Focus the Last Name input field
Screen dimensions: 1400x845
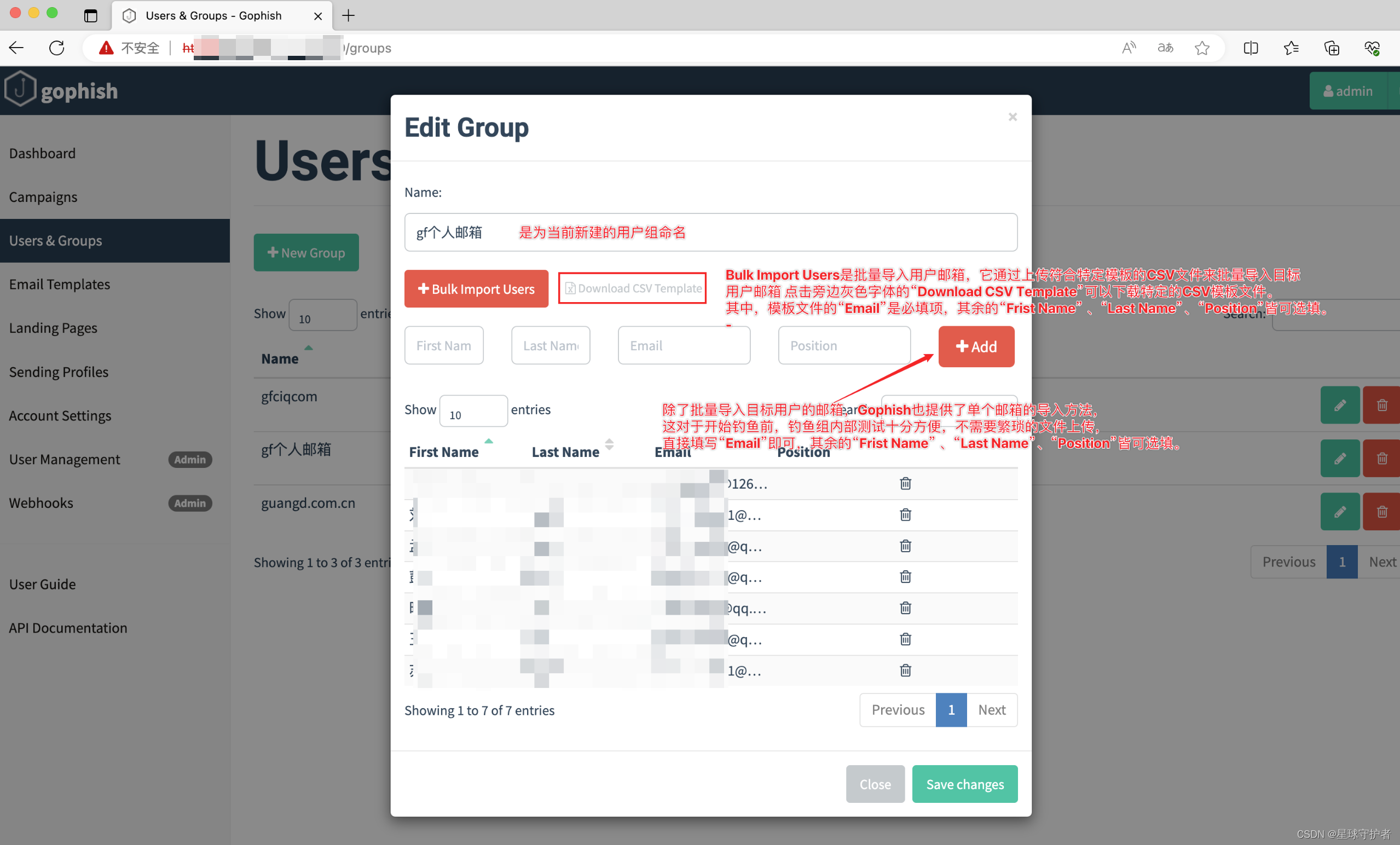551,345
